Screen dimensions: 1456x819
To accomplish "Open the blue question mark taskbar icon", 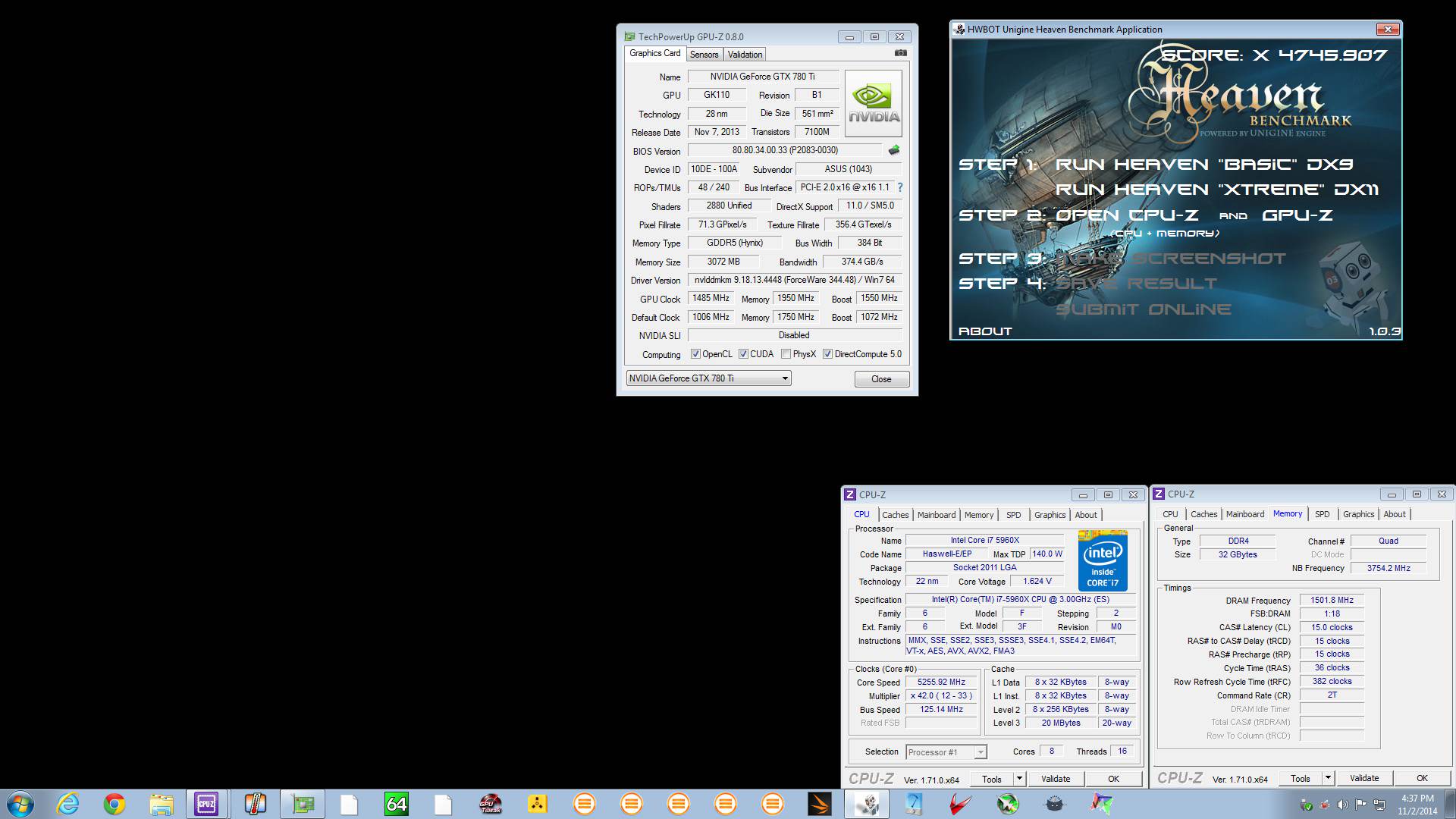I will tap(914, 804).
